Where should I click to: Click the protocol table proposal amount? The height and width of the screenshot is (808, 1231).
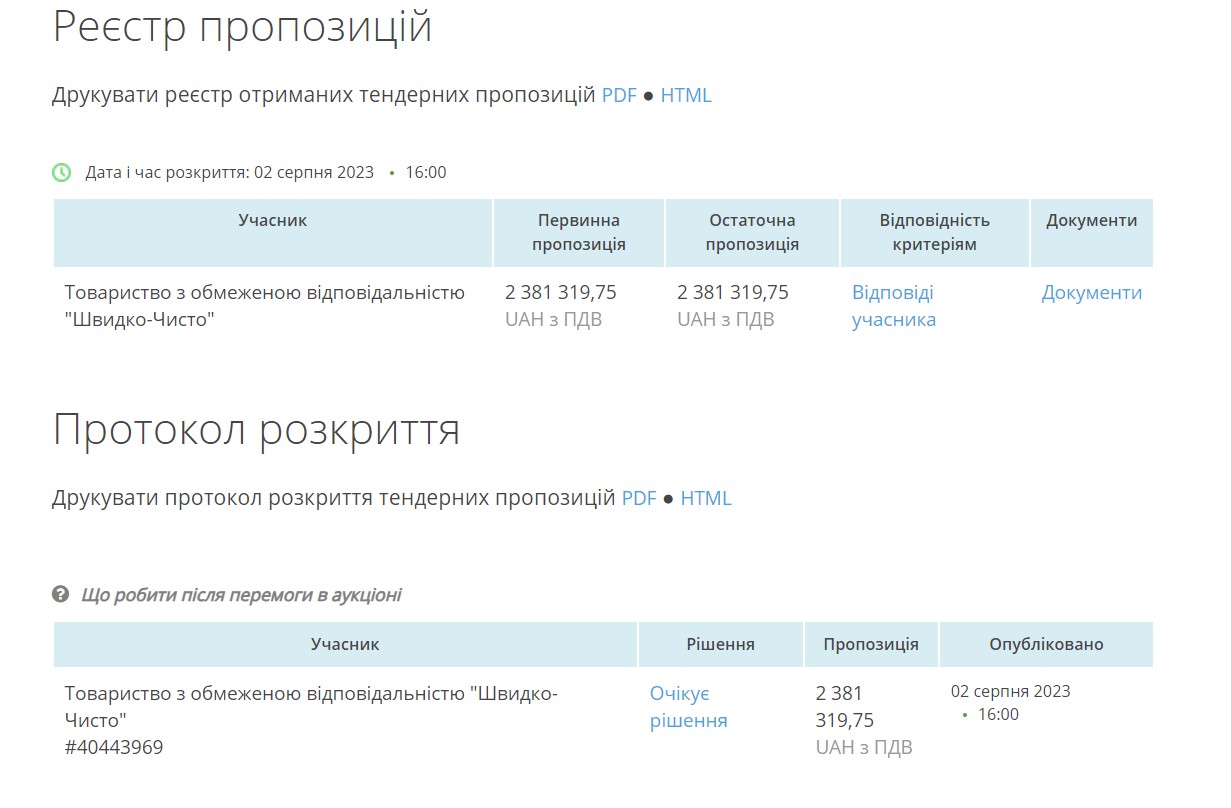point(845,707)
